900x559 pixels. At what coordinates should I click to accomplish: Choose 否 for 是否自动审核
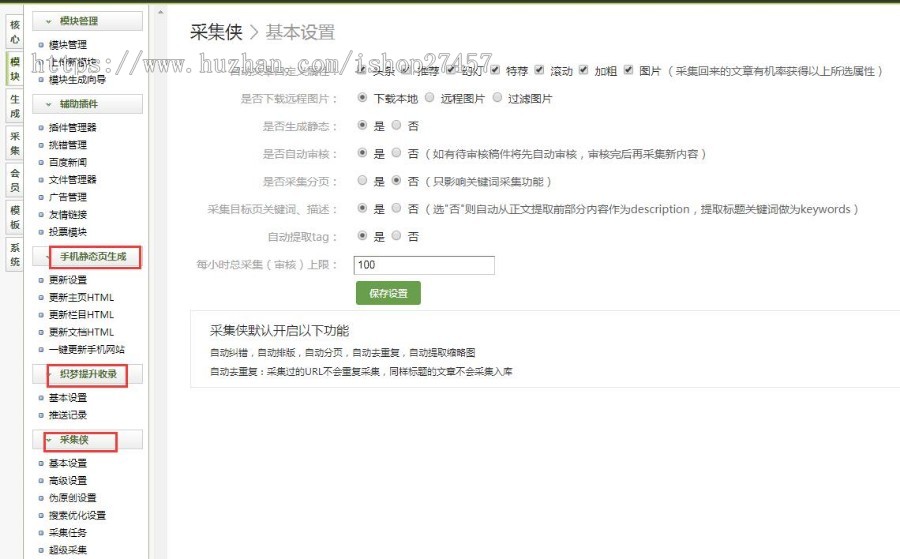click(x=396, y=153)
